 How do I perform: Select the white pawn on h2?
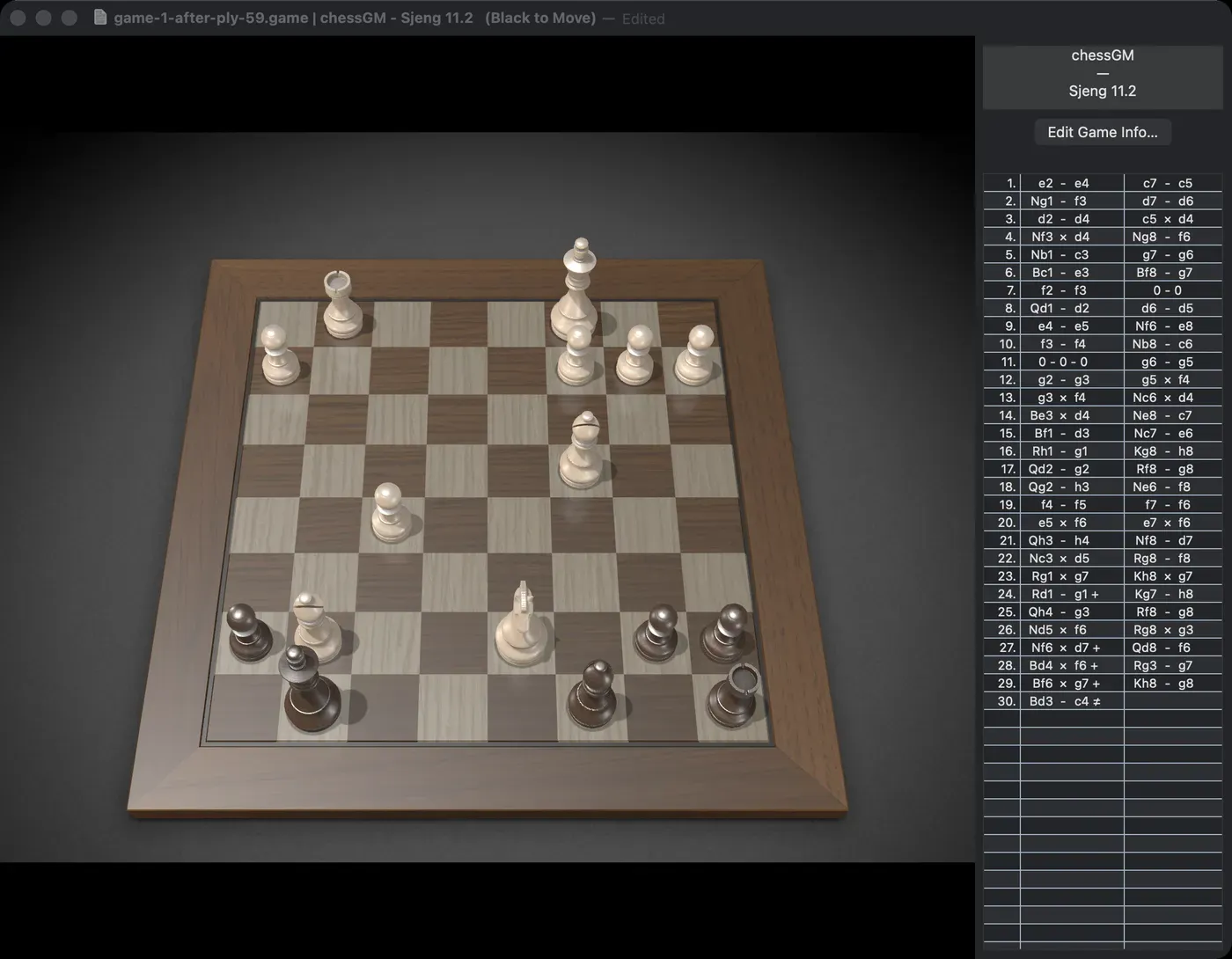(280, 355)
